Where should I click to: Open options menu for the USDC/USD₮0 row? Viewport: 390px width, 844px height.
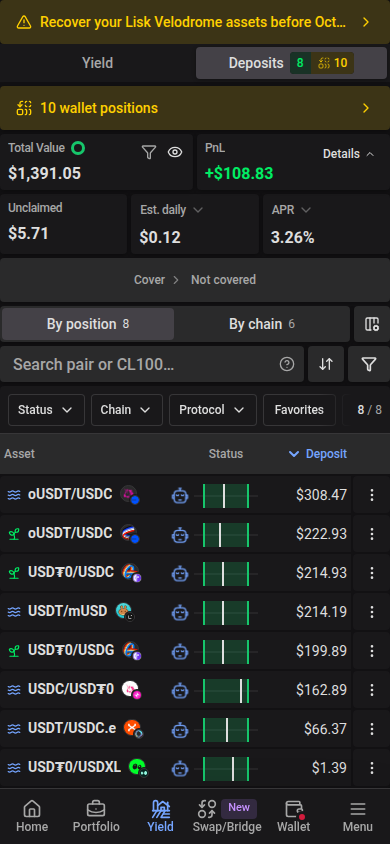point(371,690)
